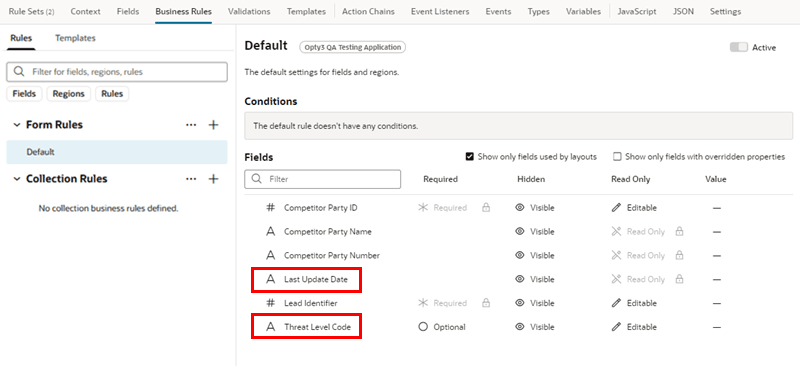This screenshot has height=366, width=800.
Task: Filter by Rules chip
Action: pyautogui.click(x=112, y=94)
